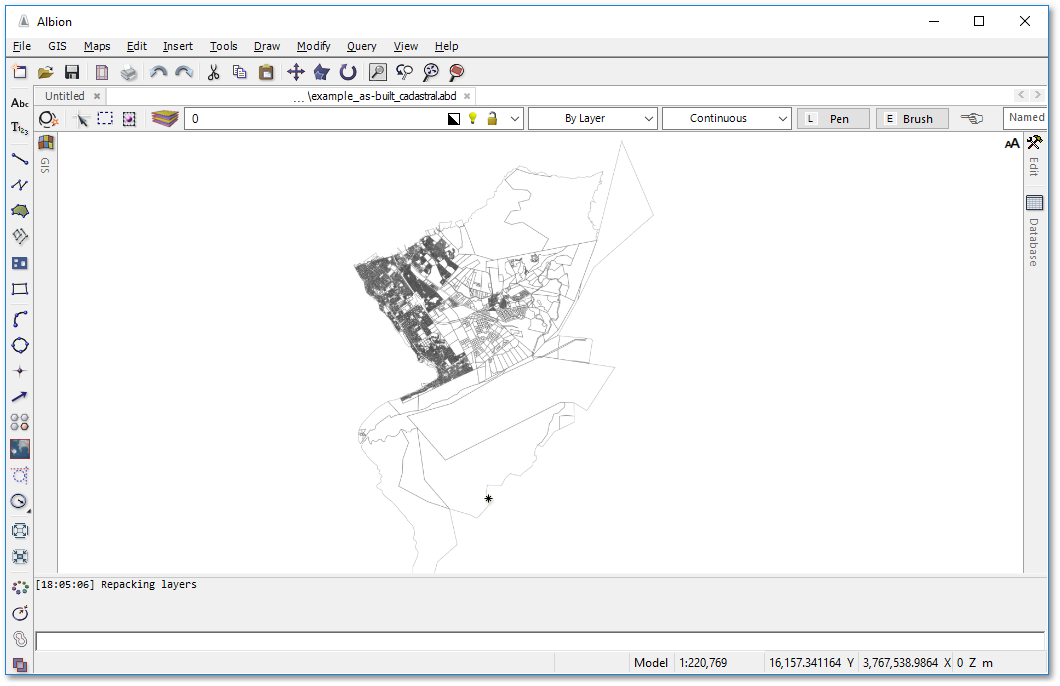
Task: Select the Arc drawing tool
Action: tap(20, 319)
